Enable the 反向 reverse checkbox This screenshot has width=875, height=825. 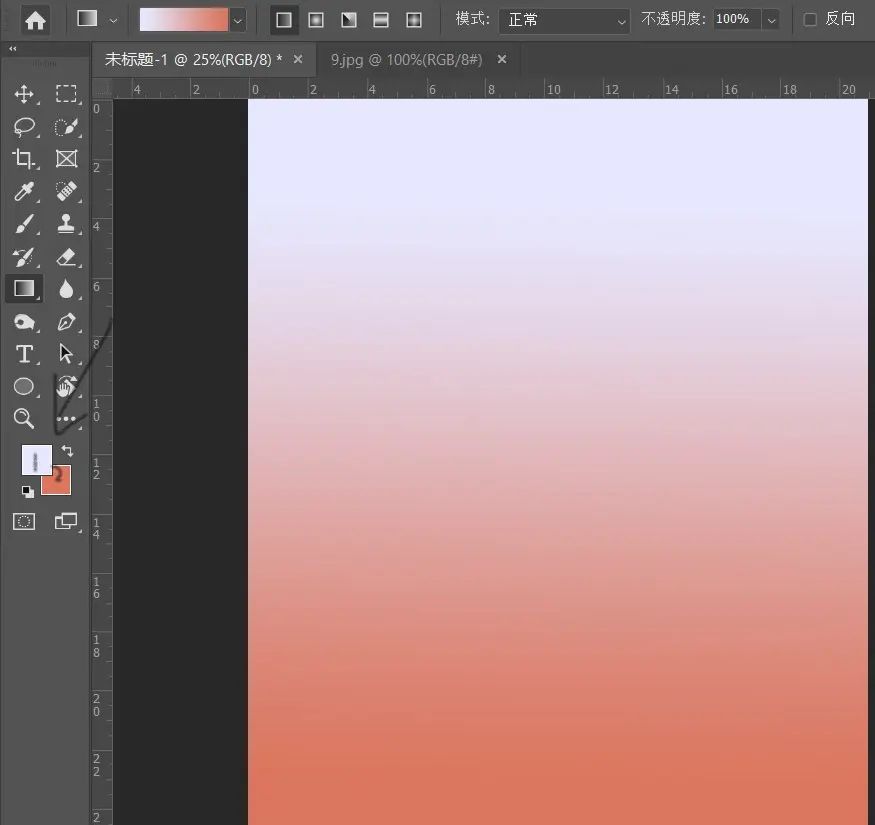(x=810, y=19)
